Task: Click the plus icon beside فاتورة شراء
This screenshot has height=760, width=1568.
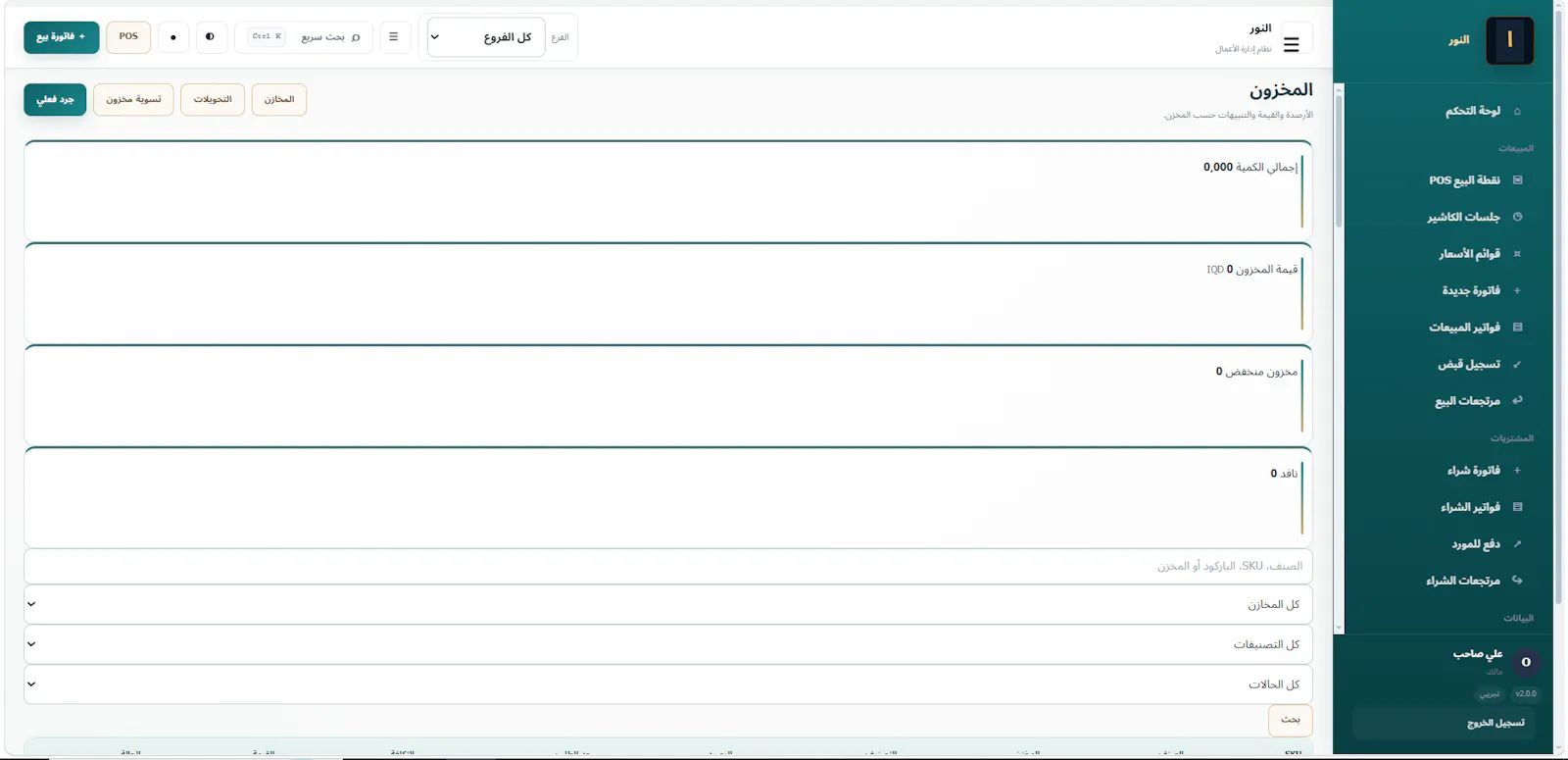Action: click(x=1517, y=471)
